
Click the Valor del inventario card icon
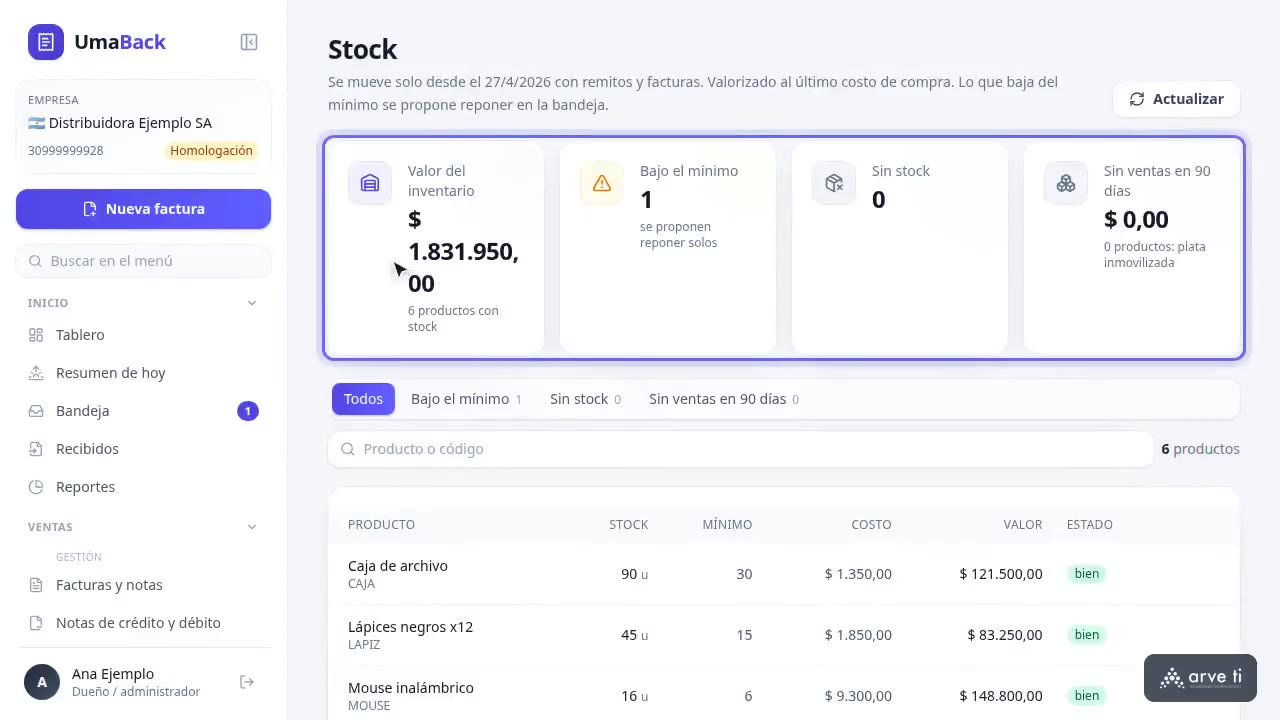370,183
